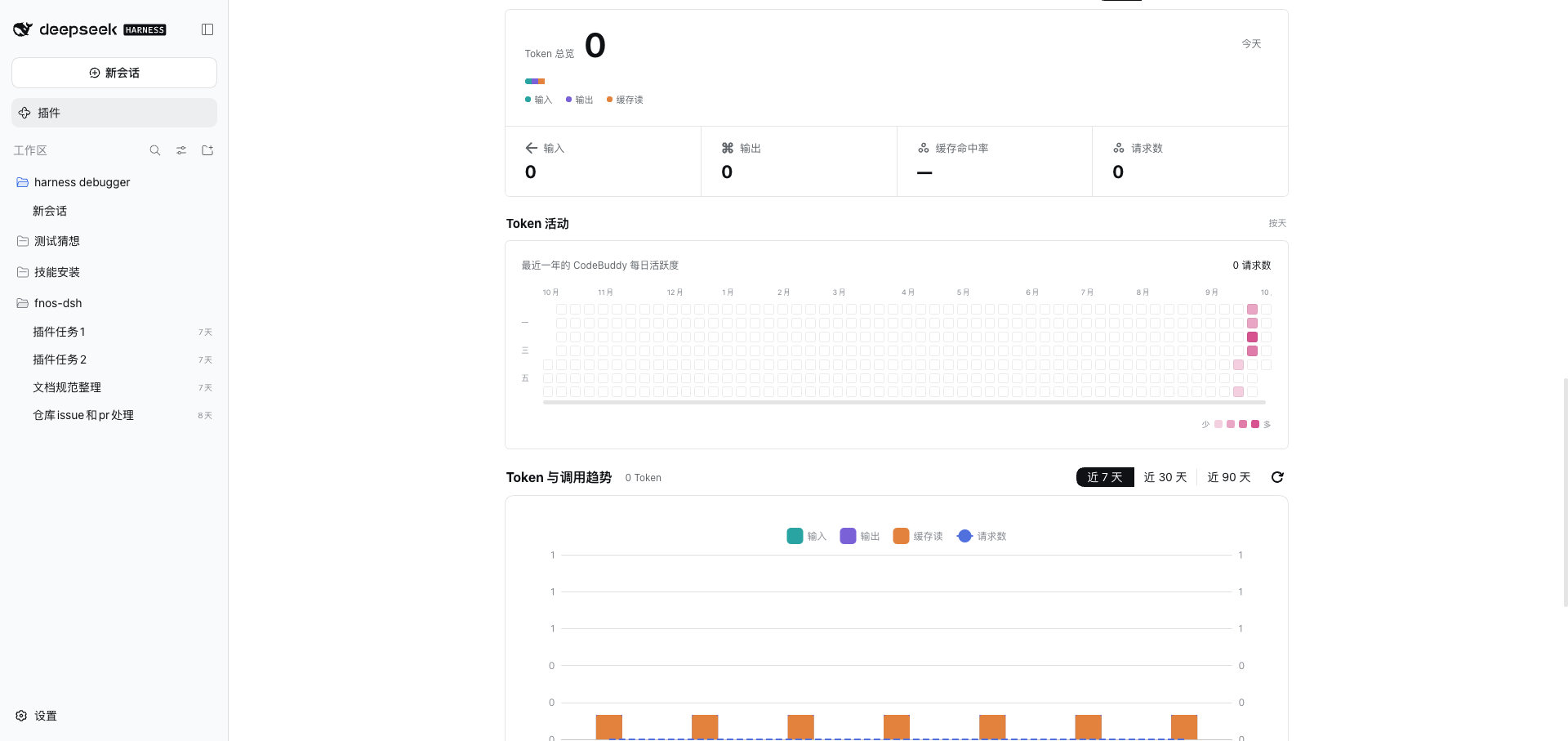Screen dimensions: 1568x741
Task: Start a new chat with 新会话 button
Action: pyautogui.click(x=114, y=73)
